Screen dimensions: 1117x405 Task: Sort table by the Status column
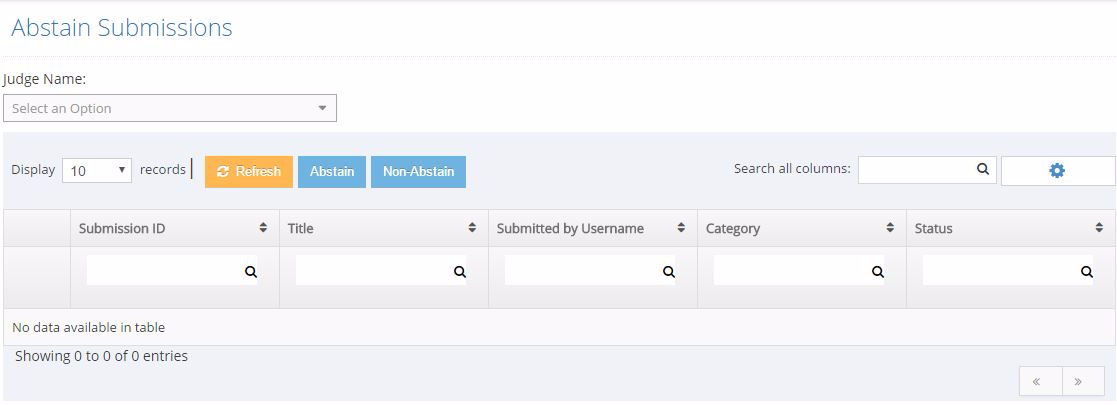[1099, 228]
